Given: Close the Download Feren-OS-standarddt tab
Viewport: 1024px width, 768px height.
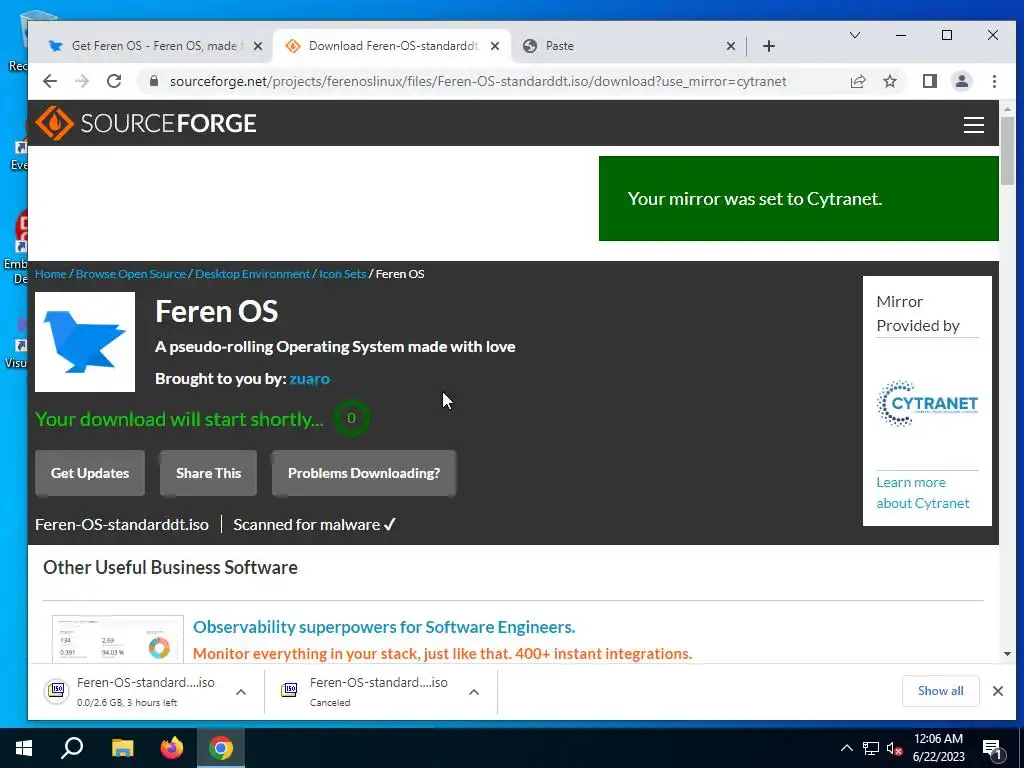Looking at the screenshot, I should 495,46.
